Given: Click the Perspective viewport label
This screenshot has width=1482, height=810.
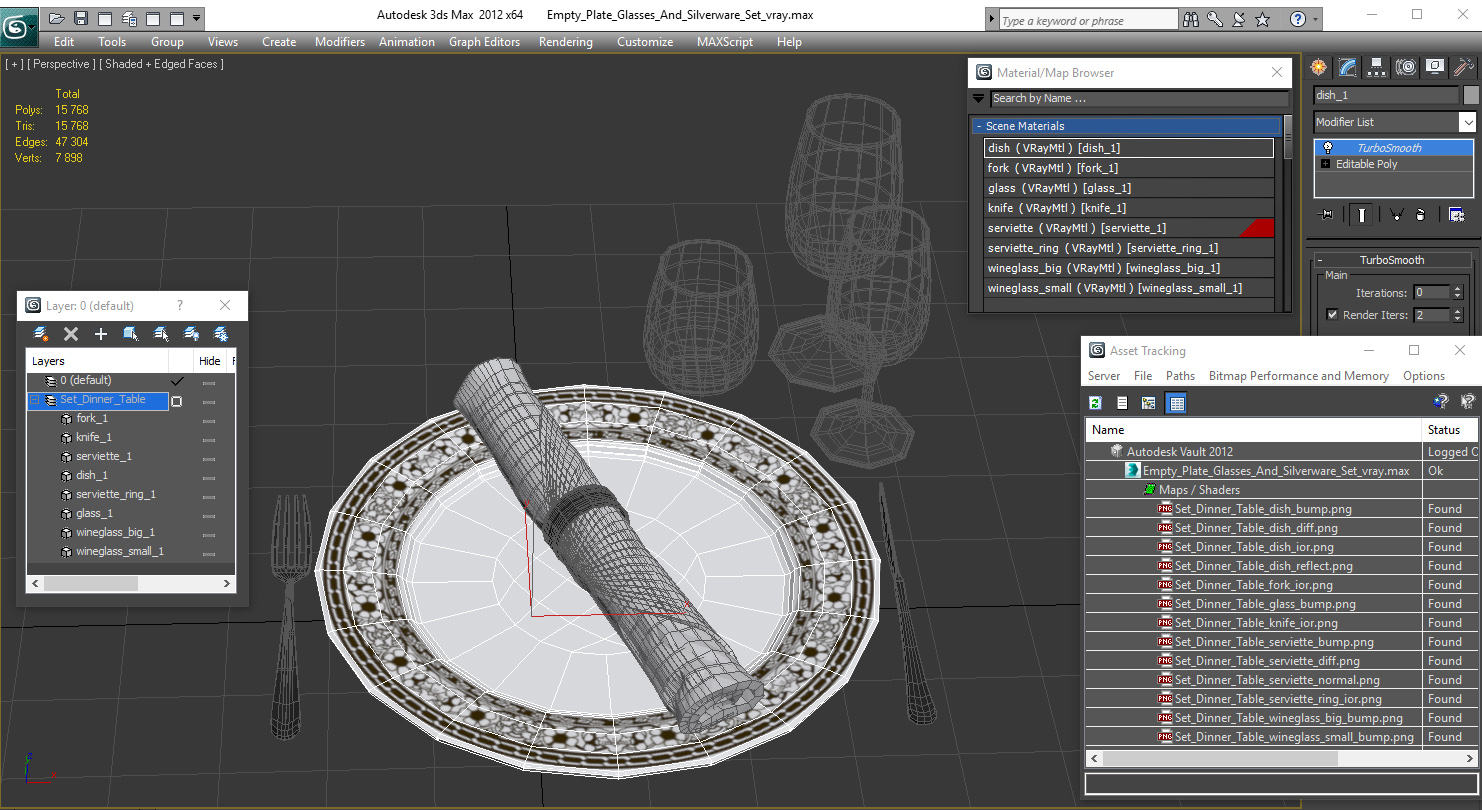Looking at the screenshot, I should point(62,64).
